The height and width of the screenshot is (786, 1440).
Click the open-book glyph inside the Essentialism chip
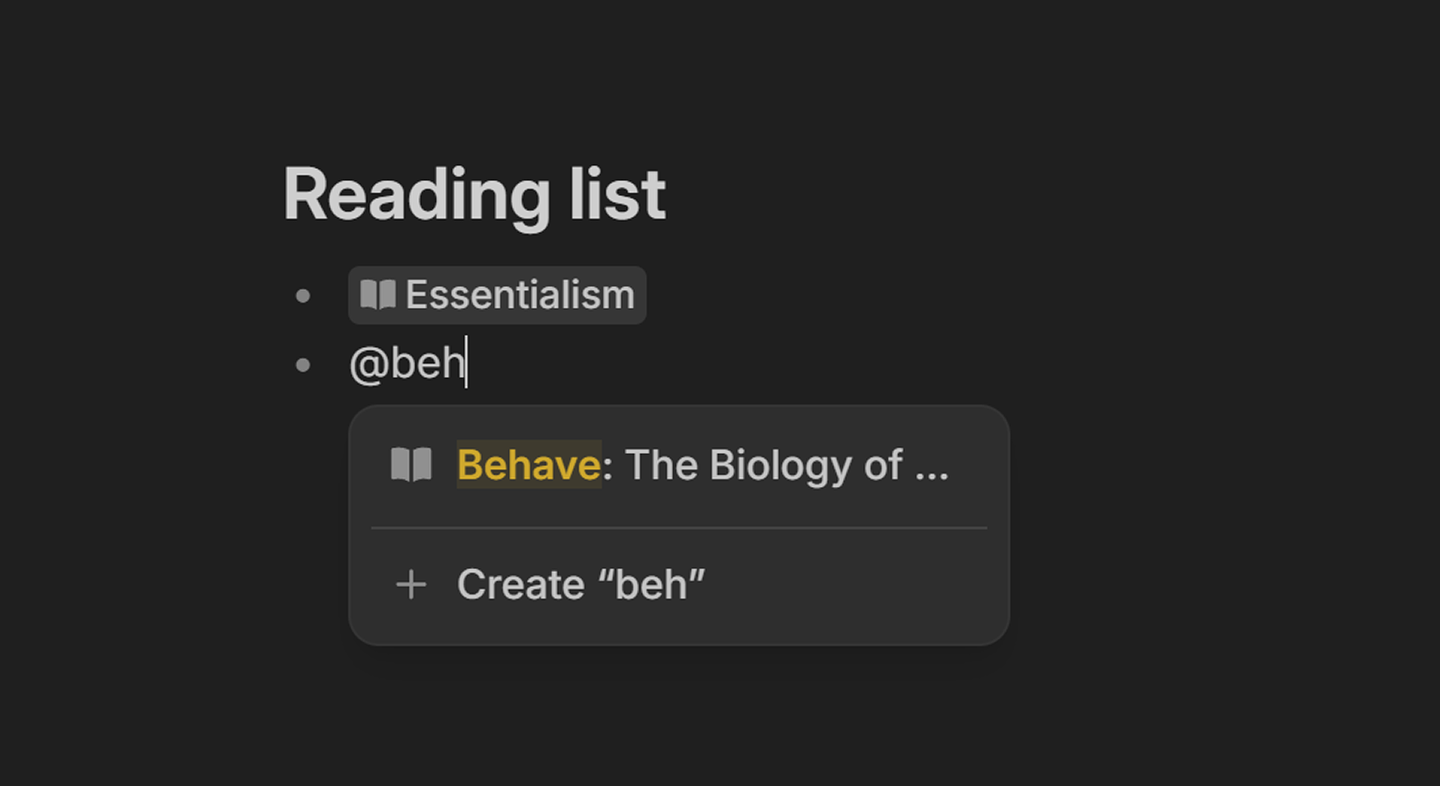click(378, 294)
